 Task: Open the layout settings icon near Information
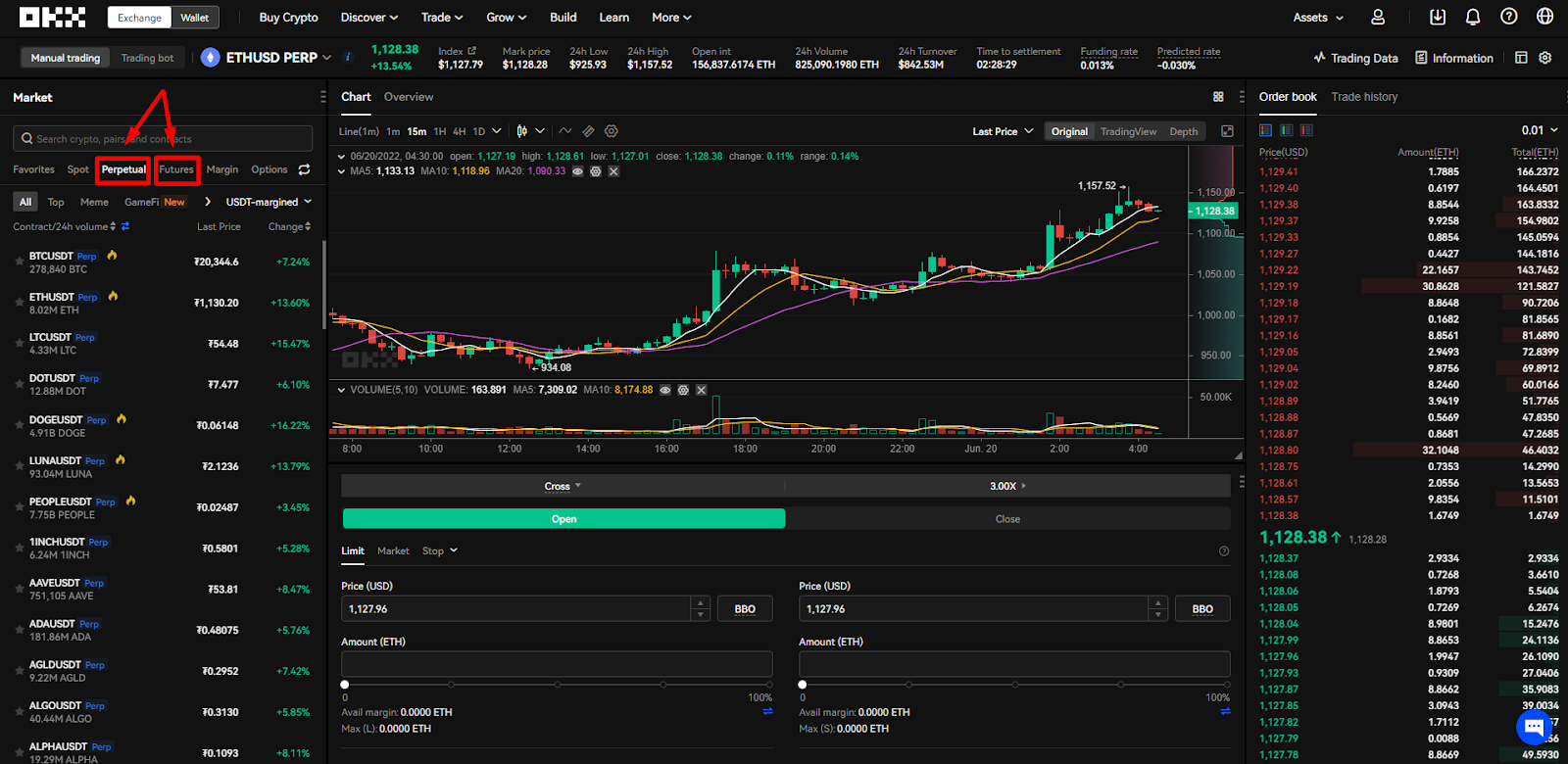click(x=1521, y=58)
